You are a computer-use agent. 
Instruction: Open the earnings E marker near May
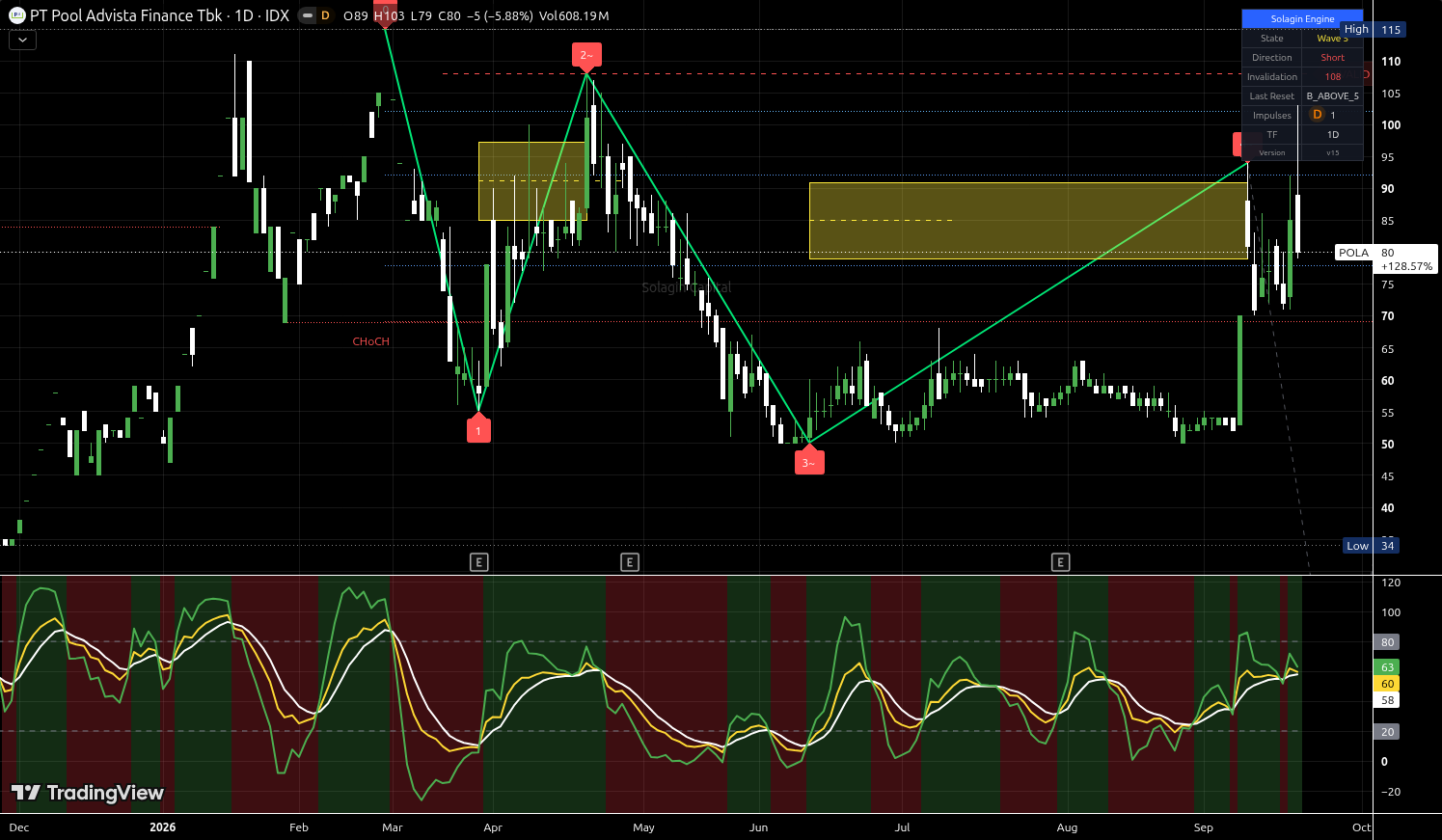(630, 562)
